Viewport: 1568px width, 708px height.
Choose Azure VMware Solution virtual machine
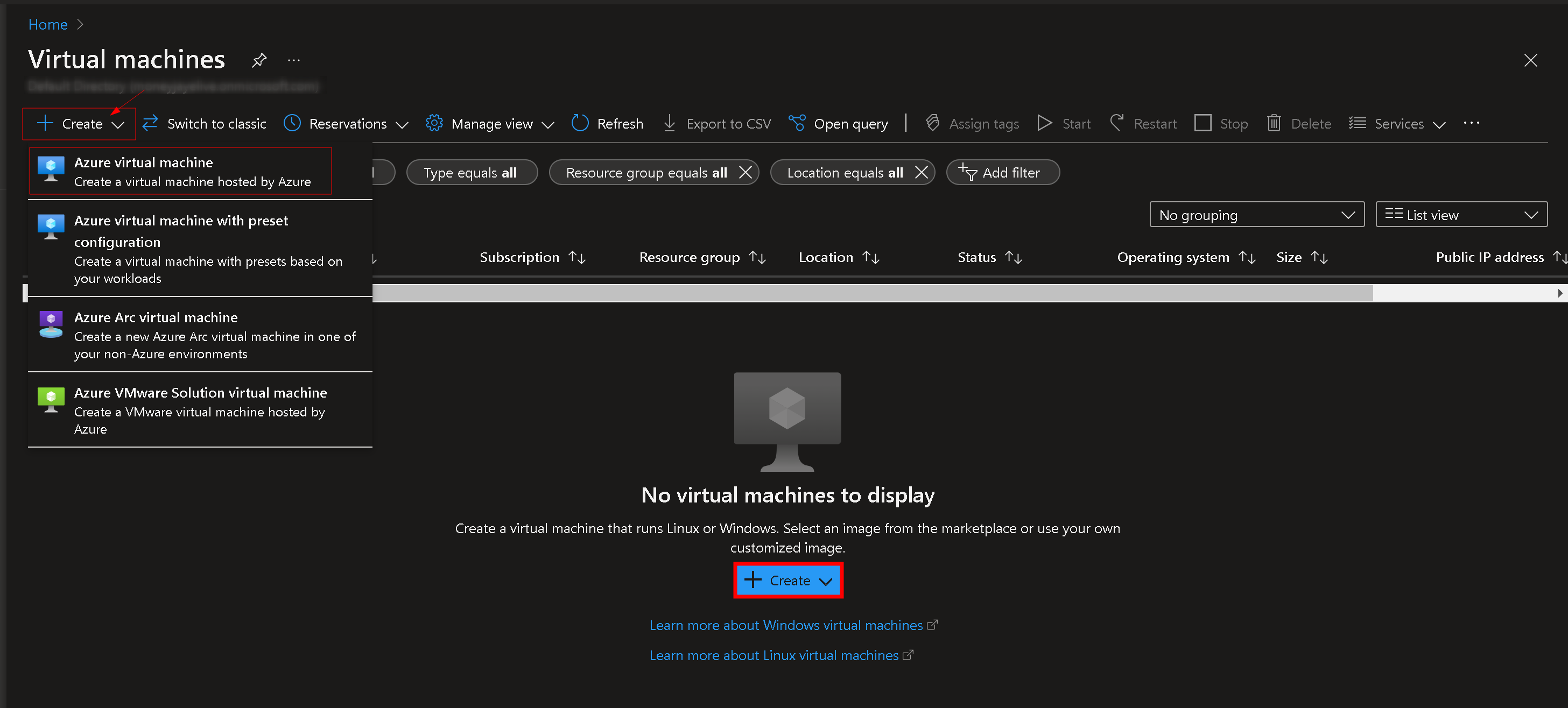pyautogui.click(x=200, y=410)
